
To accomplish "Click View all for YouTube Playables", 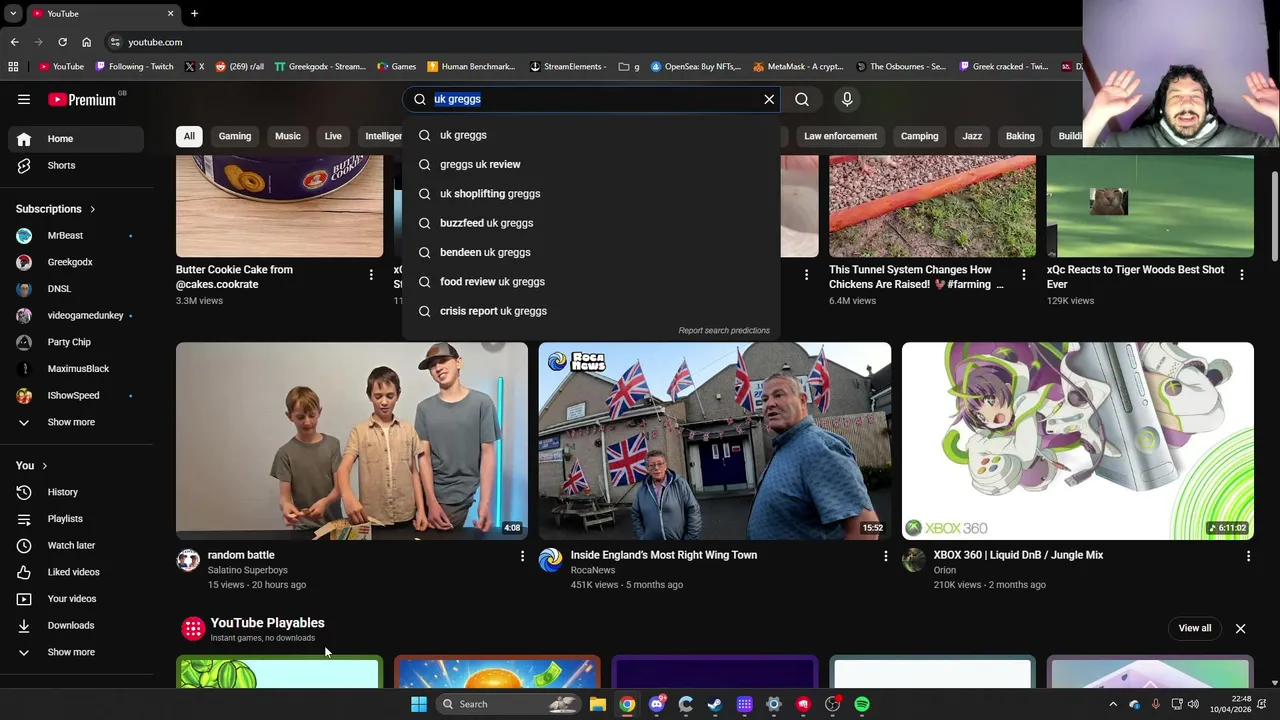I will 1195,628.
